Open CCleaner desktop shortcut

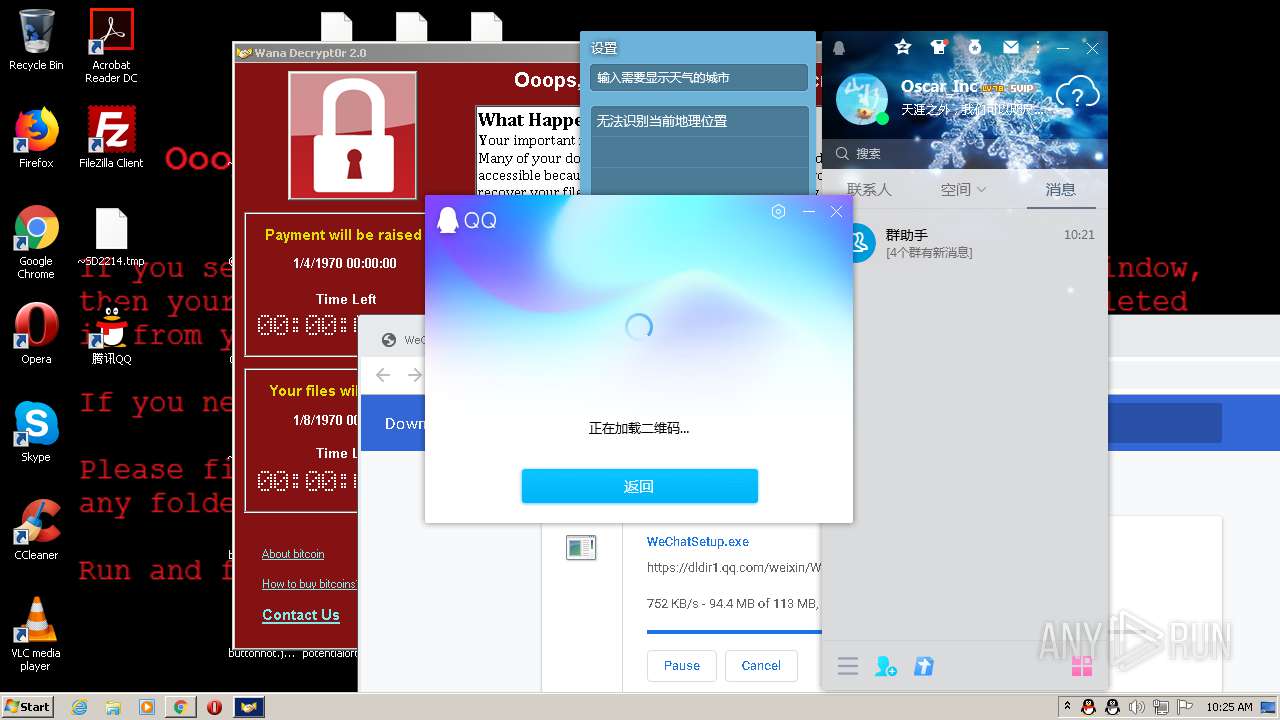[36, 530]
